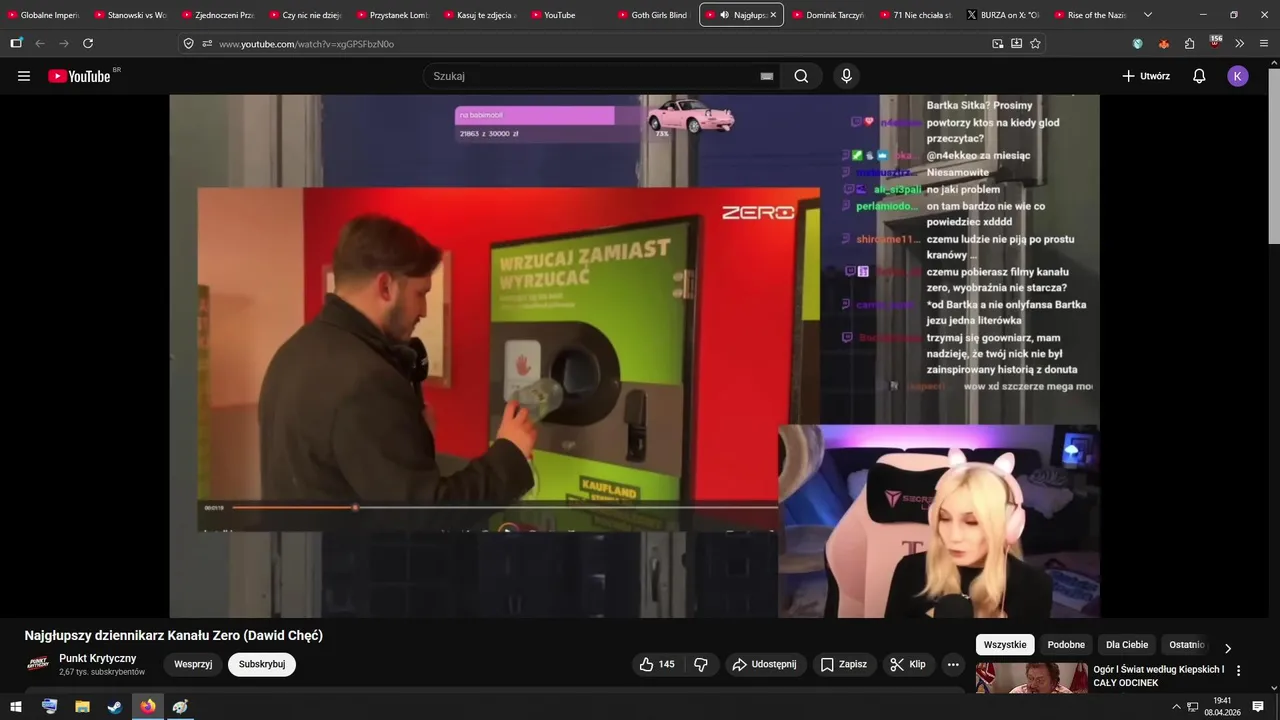Screen dimensions: 1280x720
Task: Open File Explorer from the taskbar
Action: point(82,706)
